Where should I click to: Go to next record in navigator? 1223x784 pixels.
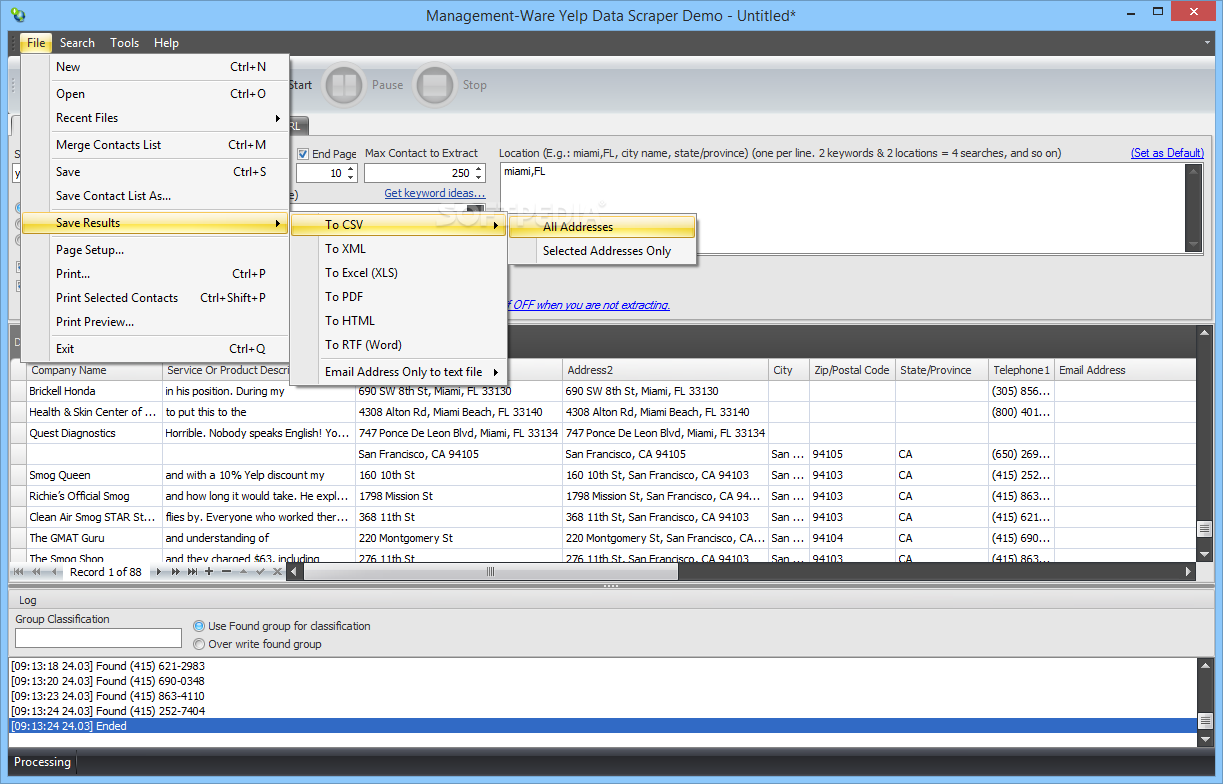point(158,572)
